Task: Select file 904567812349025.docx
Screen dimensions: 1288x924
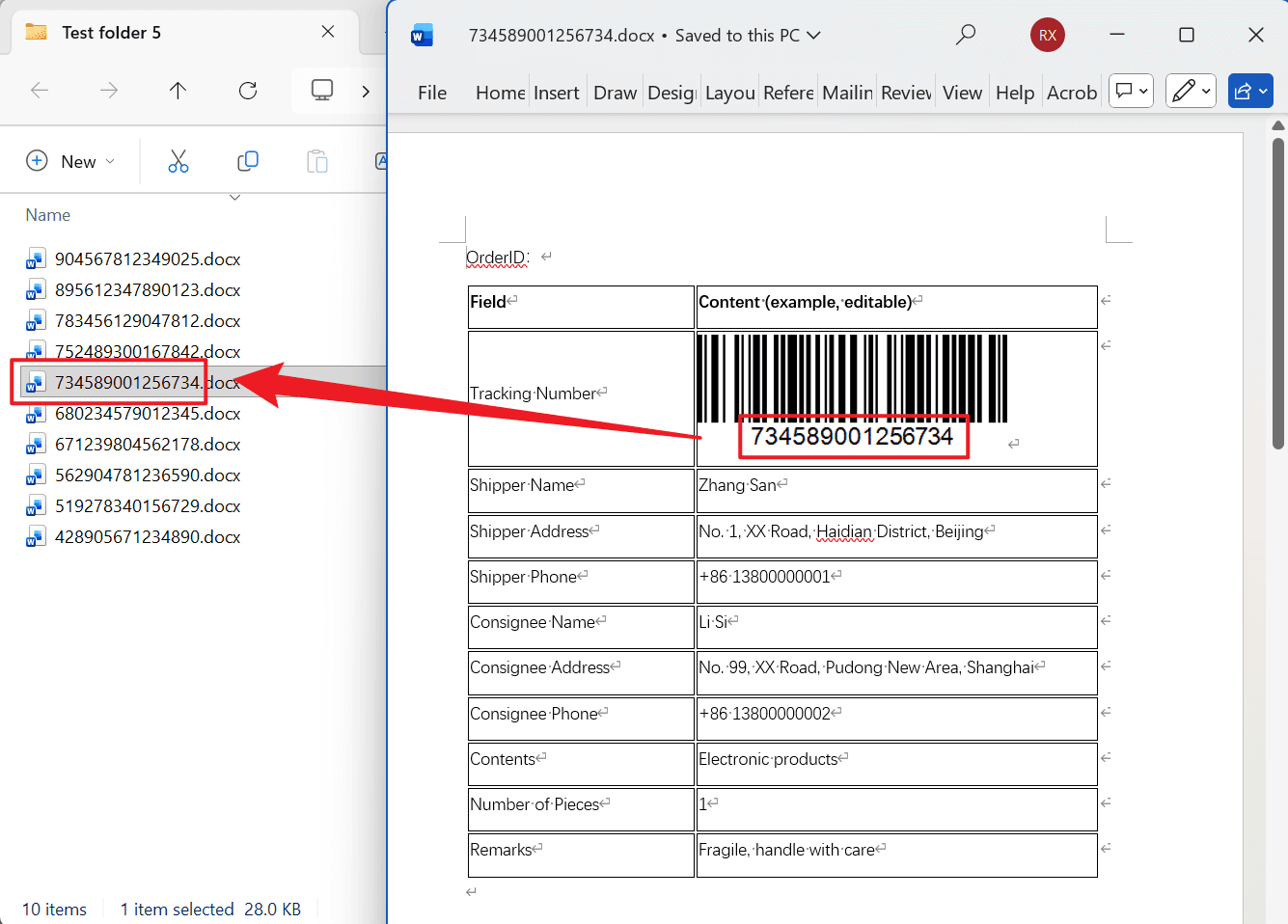Action: pos(148,258)
